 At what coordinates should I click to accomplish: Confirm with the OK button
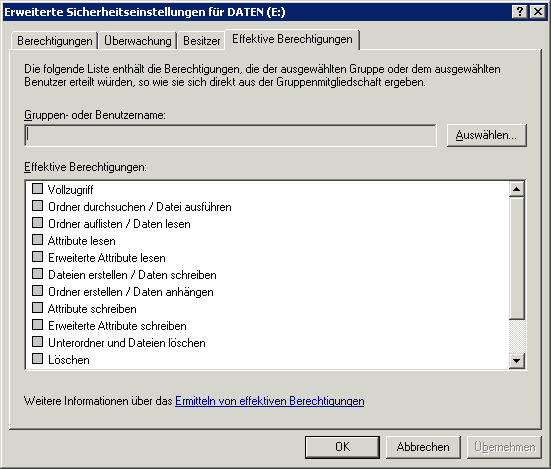[342, 447]
